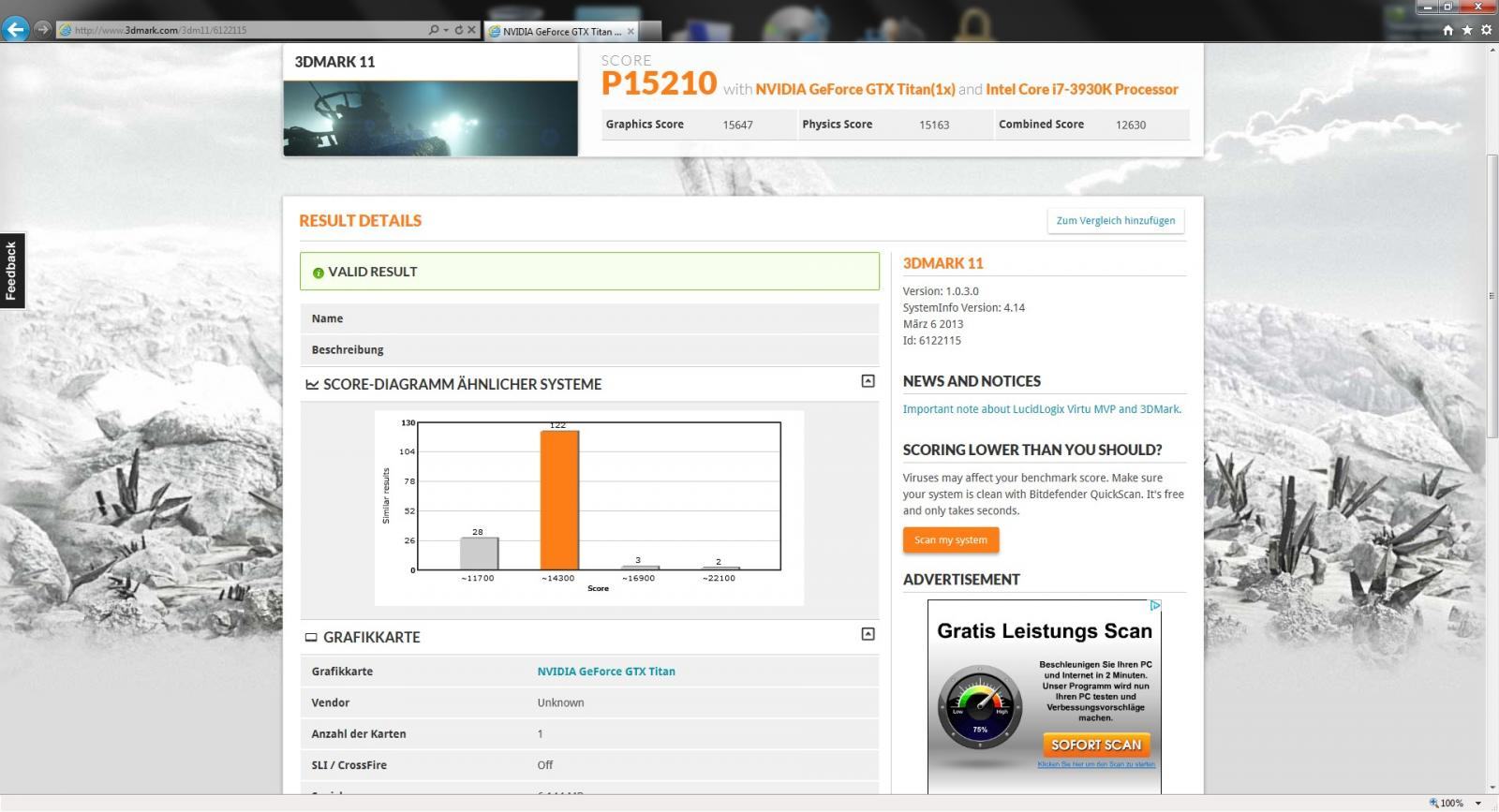Open the address bar autocomplete dropdown arrow

[445, 30]
